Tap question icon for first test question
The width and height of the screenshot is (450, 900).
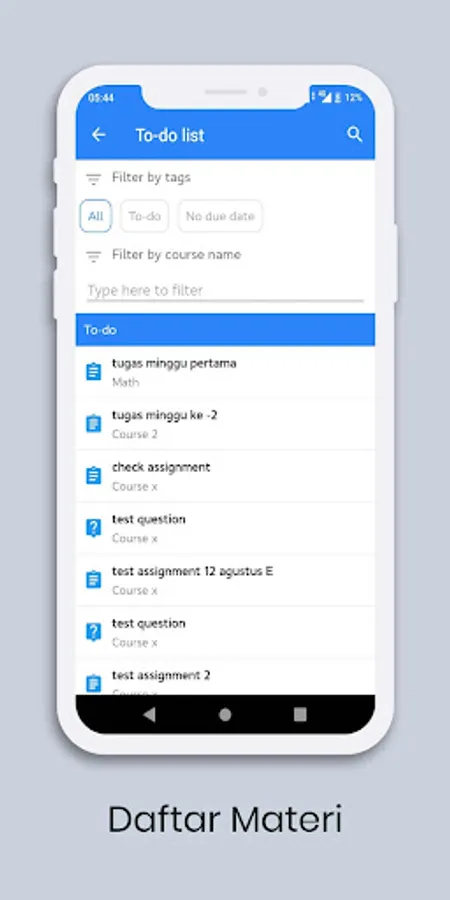(x=94, y=528)
